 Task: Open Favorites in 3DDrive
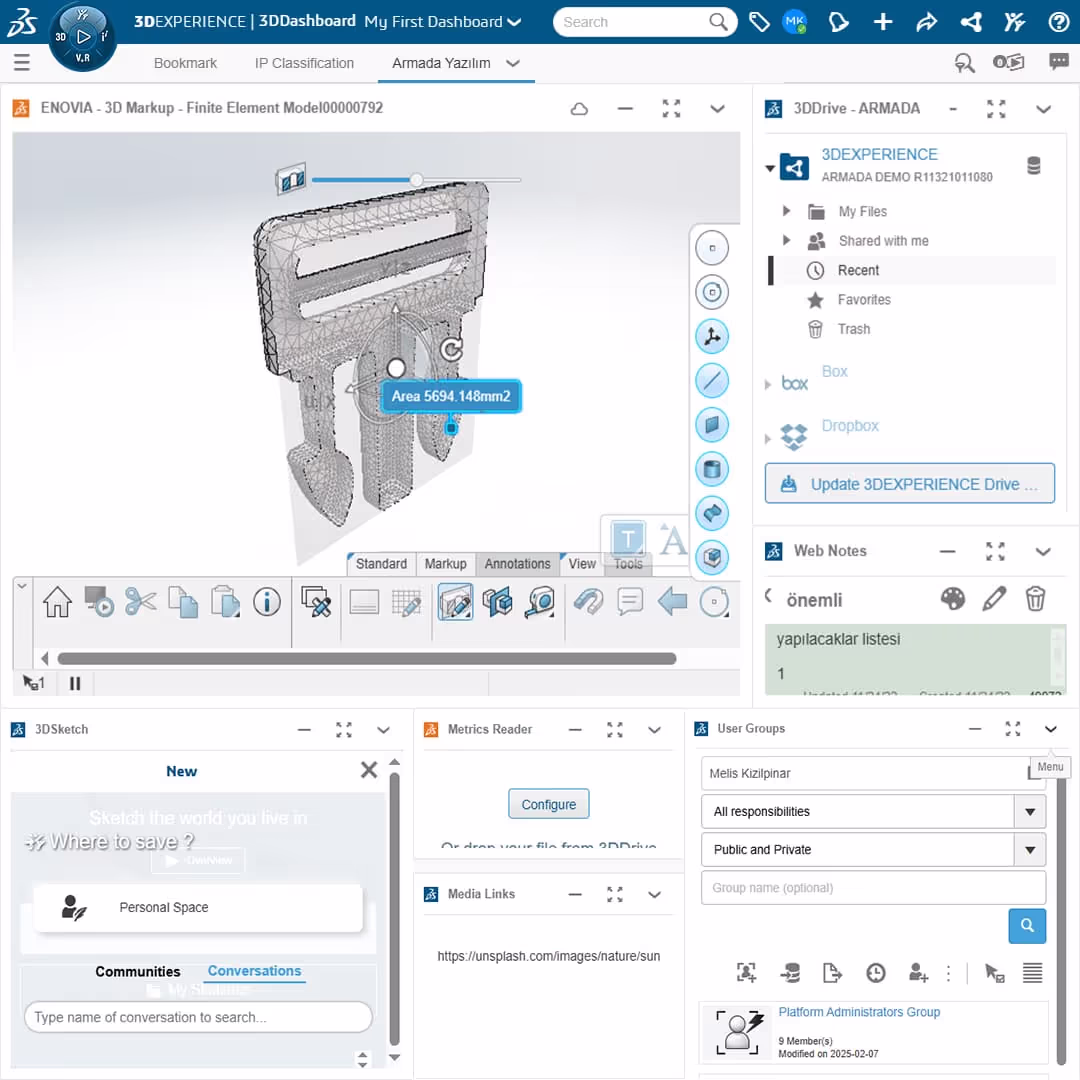click(864, 300)
